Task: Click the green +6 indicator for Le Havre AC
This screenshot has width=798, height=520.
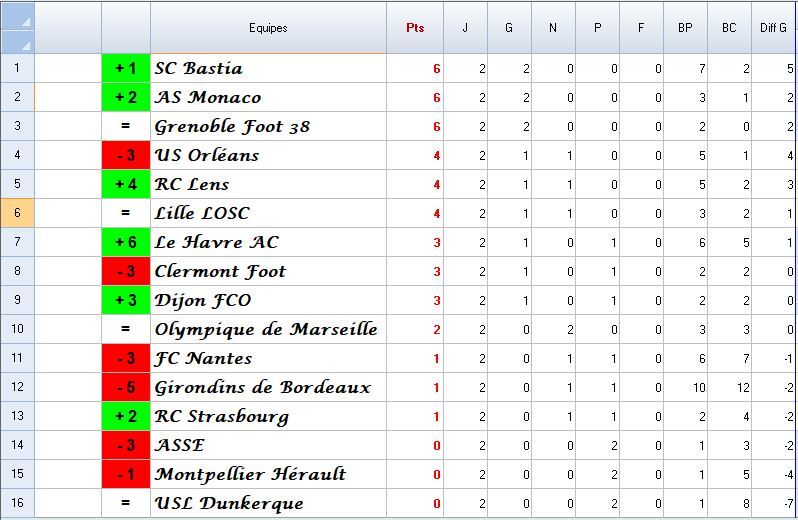Action: click(126, 242)
